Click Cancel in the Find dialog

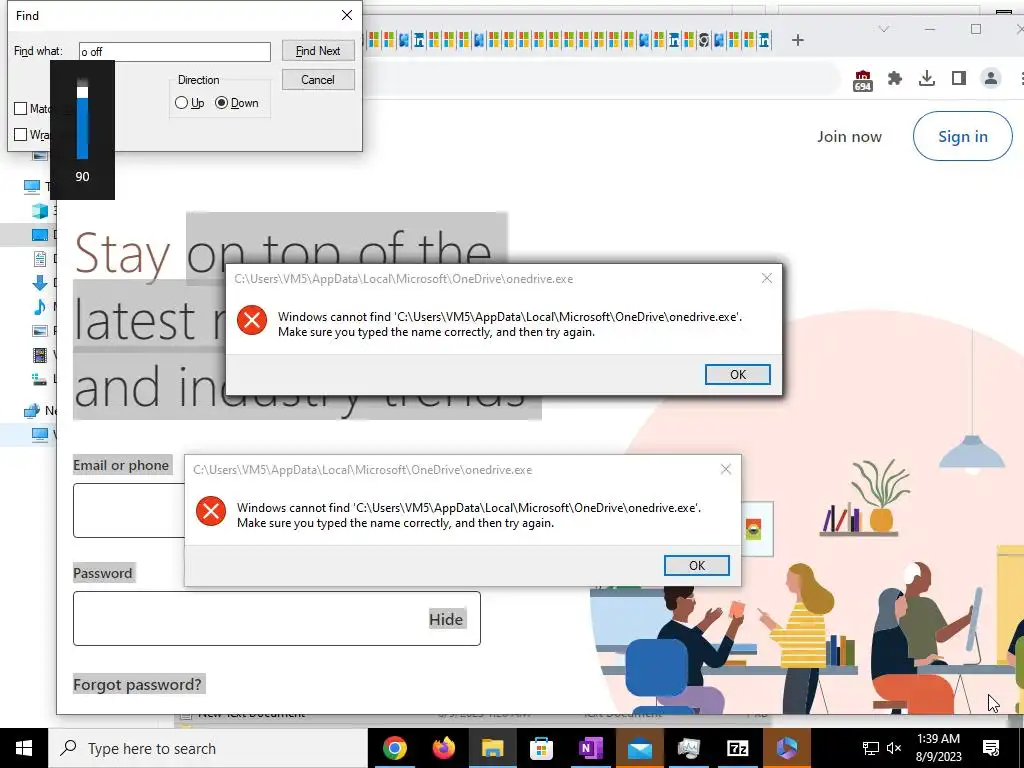[318, 80]
